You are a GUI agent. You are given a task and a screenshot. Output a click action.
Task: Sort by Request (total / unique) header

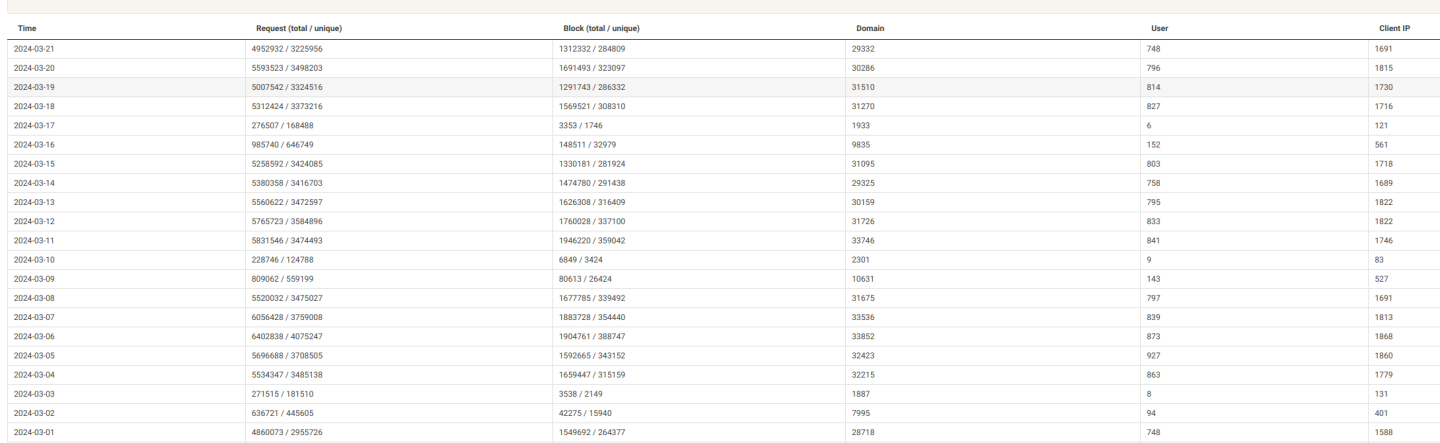click(299, 28)
